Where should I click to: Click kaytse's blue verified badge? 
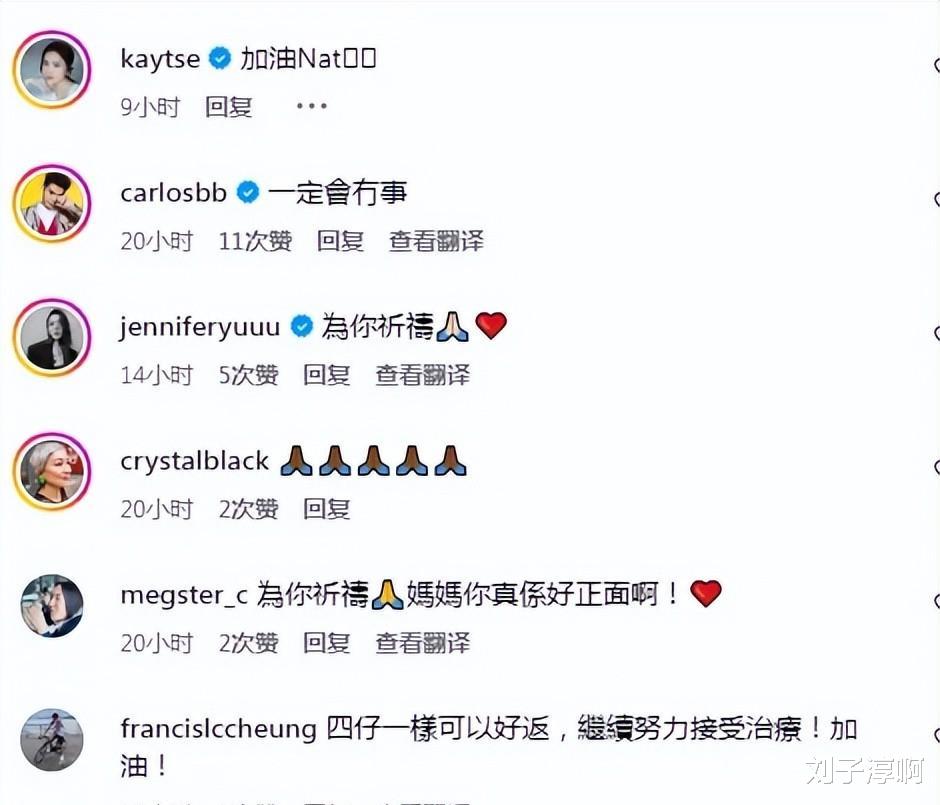[x=220, y=58]
